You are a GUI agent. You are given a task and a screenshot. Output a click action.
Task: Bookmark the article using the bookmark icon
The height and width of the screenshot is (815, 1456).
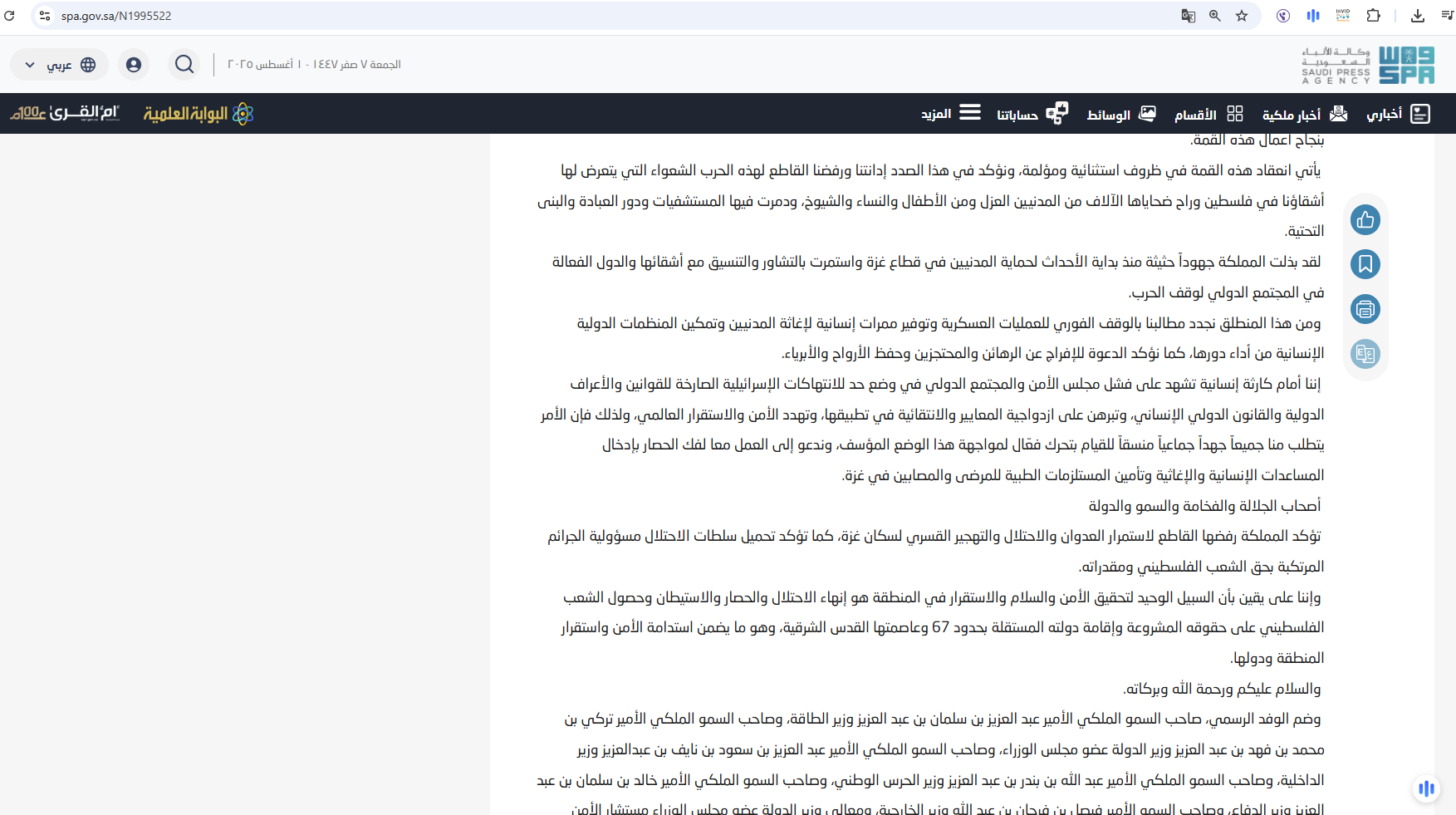pyautogui.click(x=1365, y=263)
